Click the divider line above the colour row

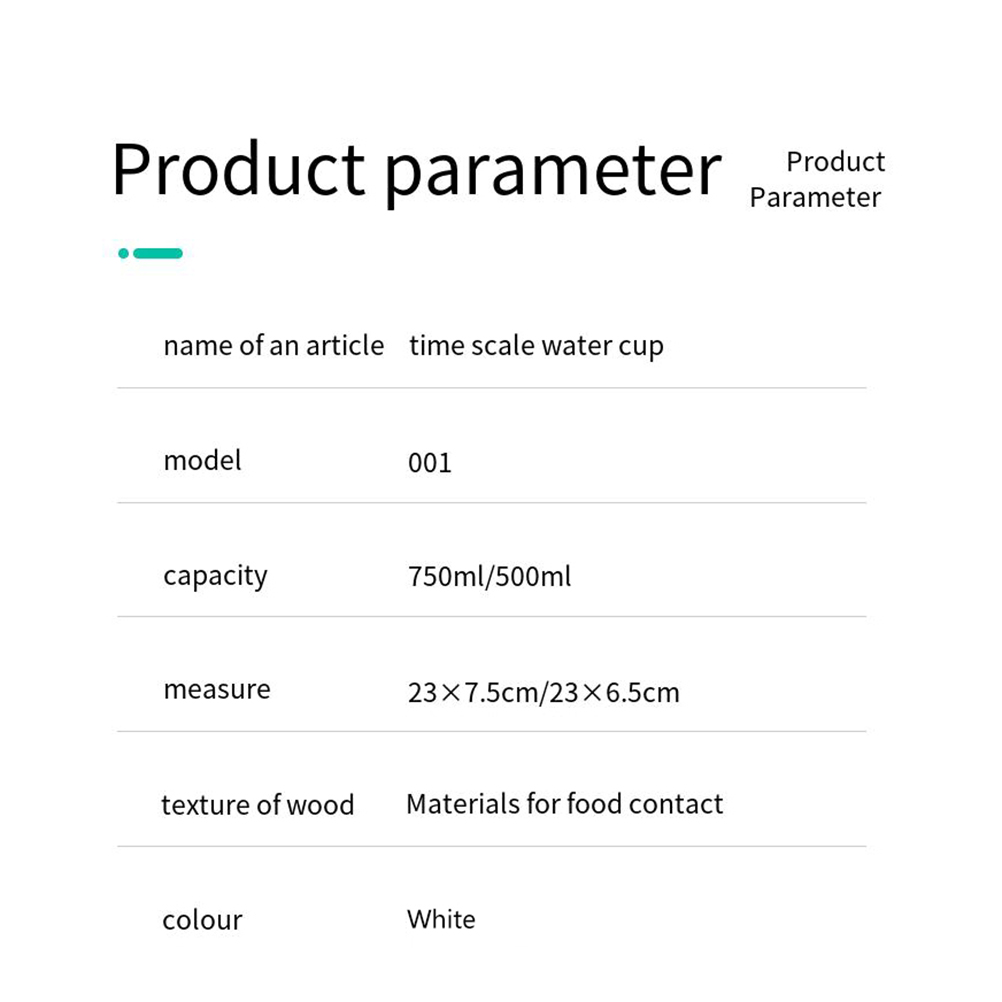tap(491, 846)
